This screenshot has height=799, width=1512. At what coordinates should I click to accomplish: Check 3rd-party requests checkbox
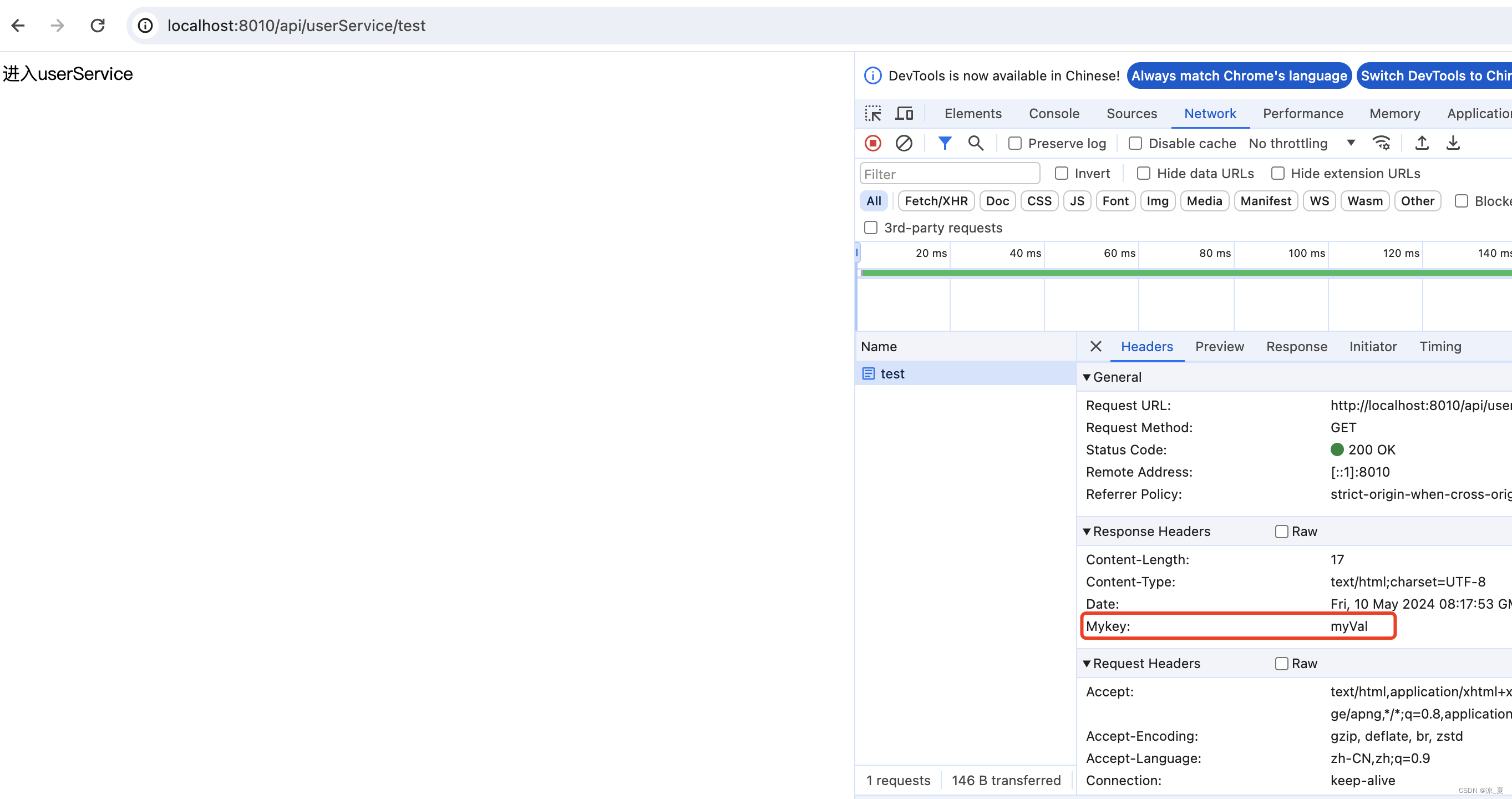(870, 228)
